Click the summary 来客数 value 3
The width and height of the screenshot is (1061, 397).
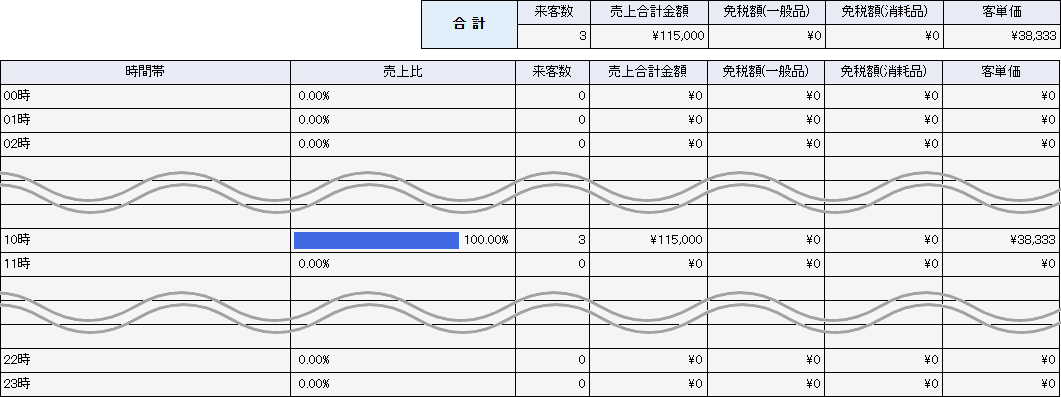(582, 37)
